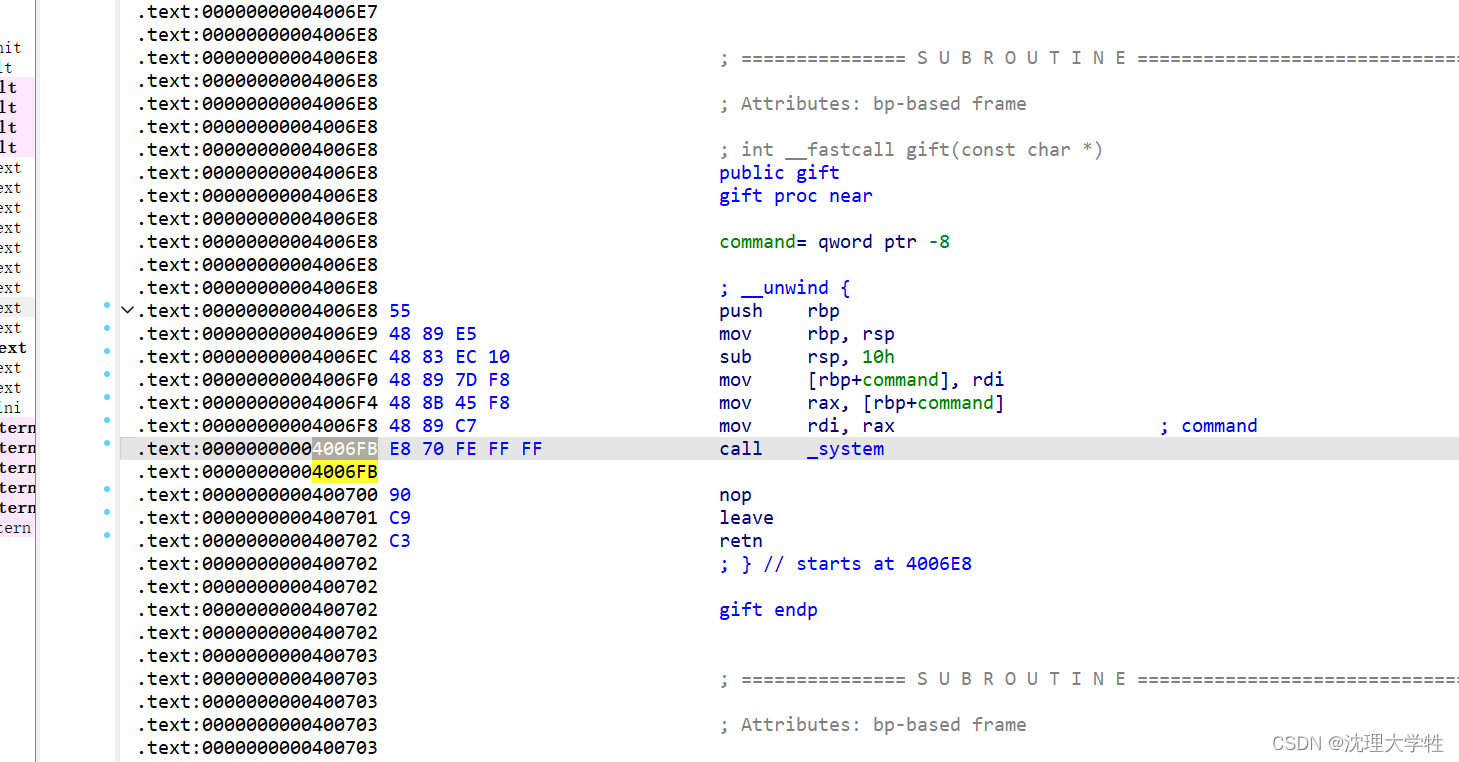Click 4006E8 in the starts at comment
Screen dimensions: 1459x762
938,563
